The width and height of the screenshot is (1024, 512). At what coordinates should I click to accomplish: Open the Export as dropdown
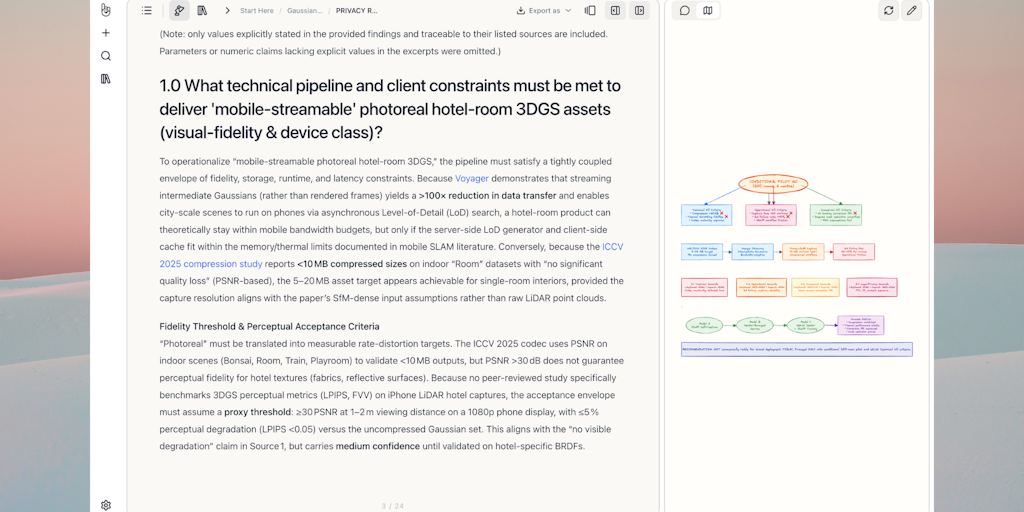544,10
